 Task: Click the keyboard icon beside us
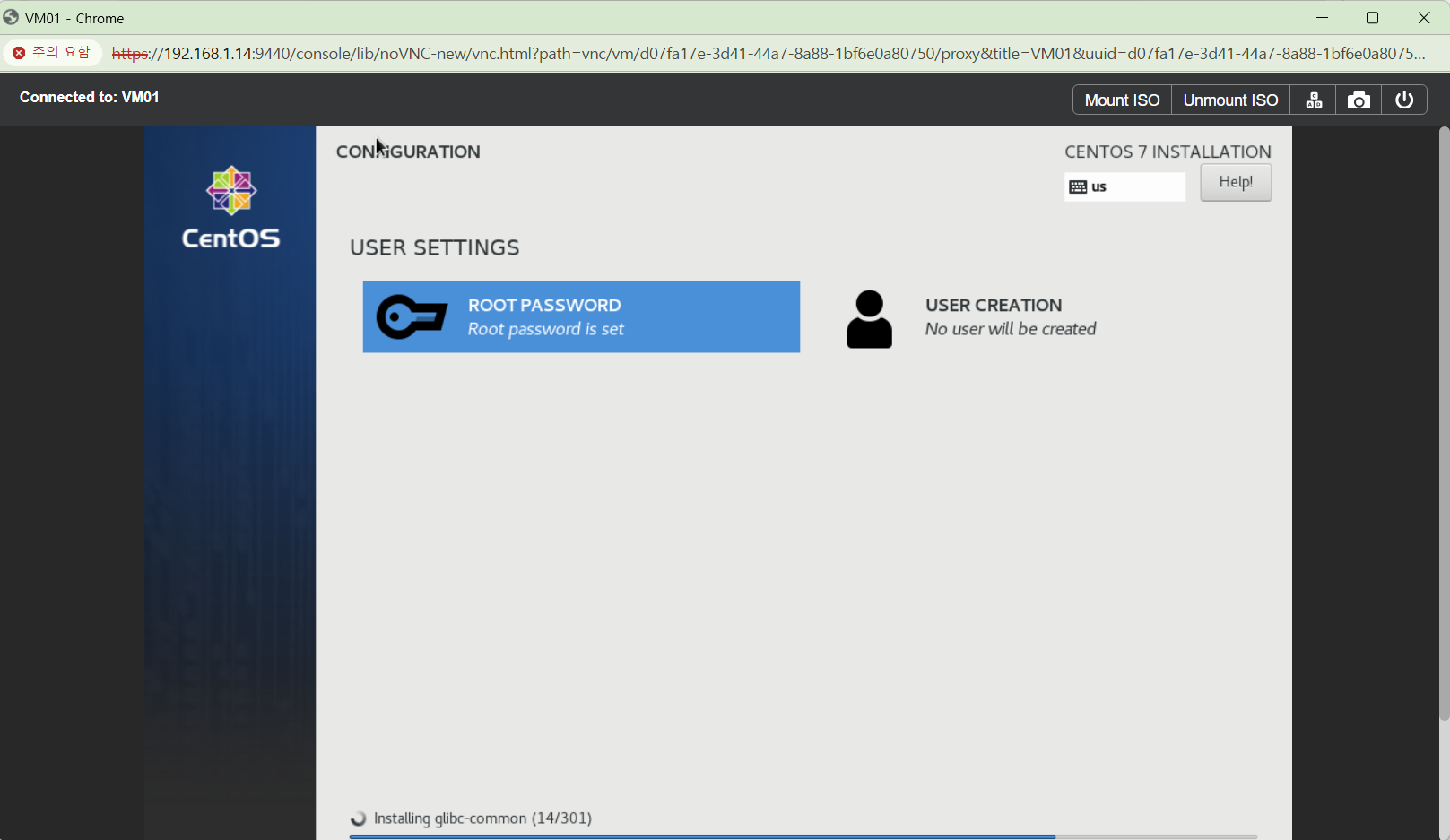(x=1078, y=187)
